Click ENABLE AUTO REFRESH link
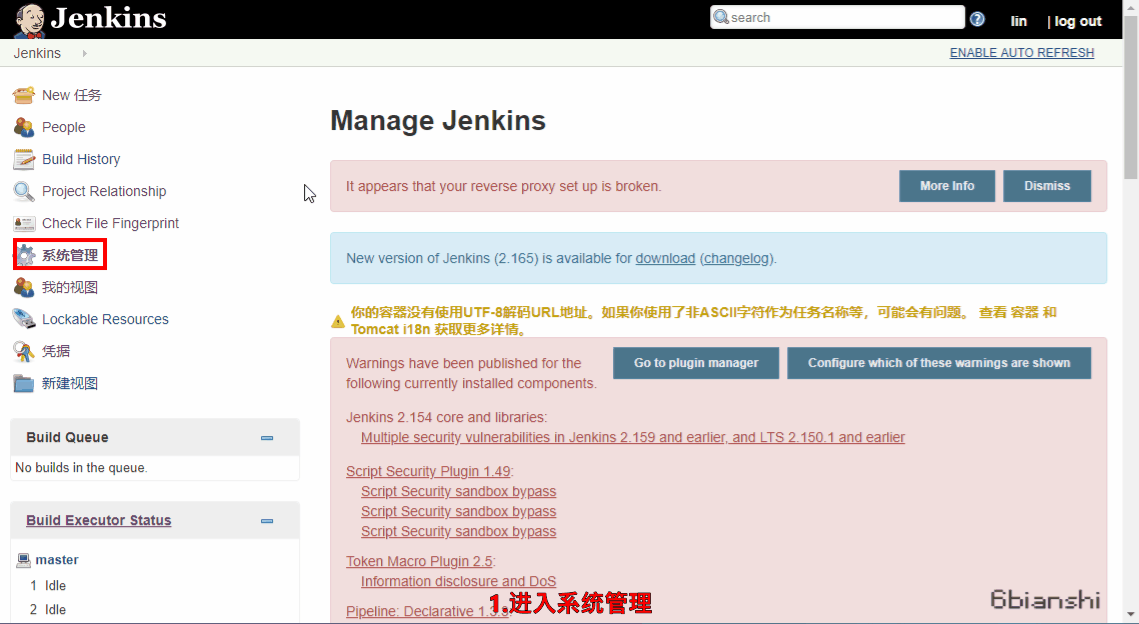This screenshot has width=1139, height=624. point(1021,53)
